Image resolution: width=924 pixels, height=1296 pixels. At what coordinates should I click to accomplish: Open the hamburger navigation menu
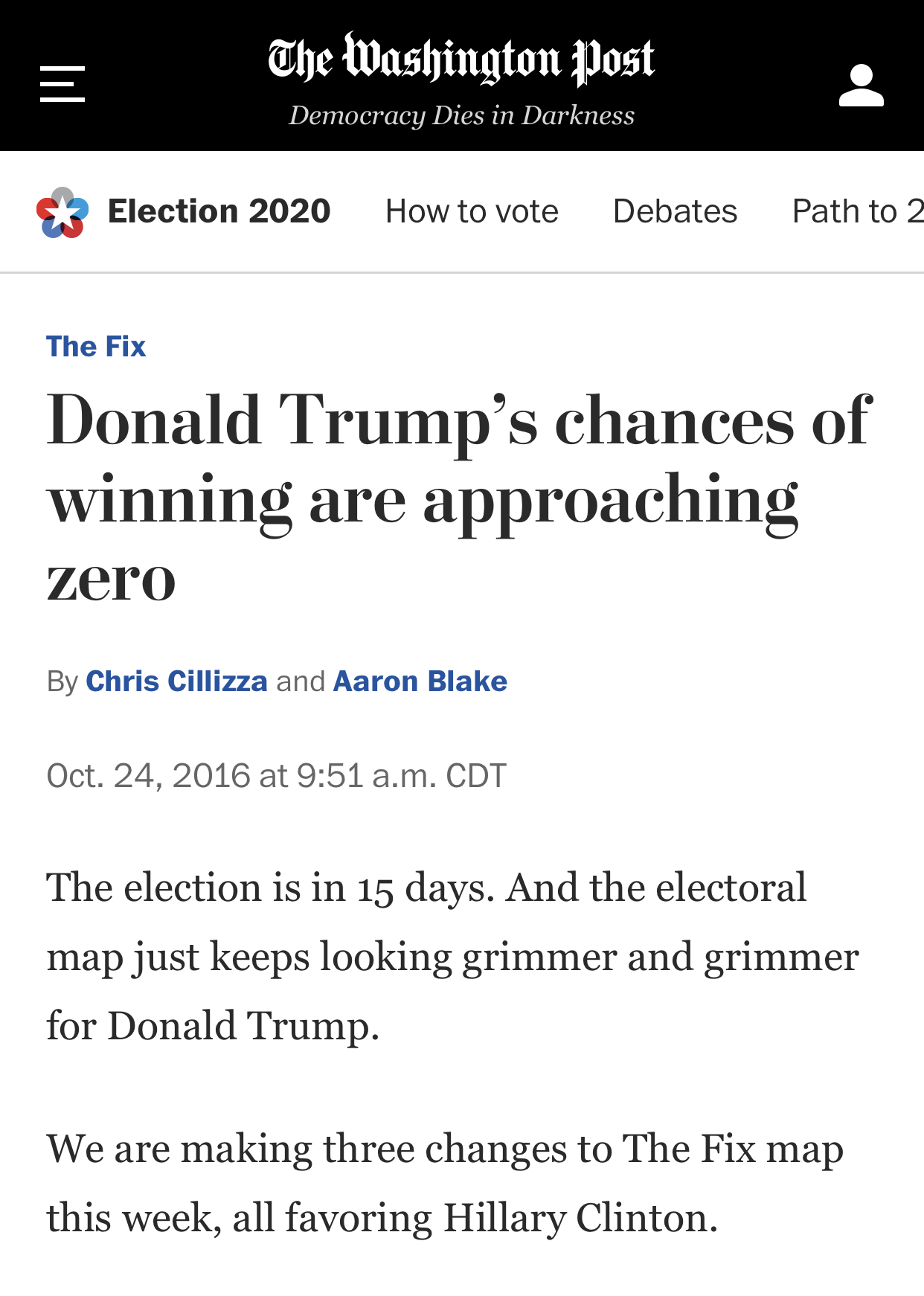pyautogui.click(x=62, y=83)
